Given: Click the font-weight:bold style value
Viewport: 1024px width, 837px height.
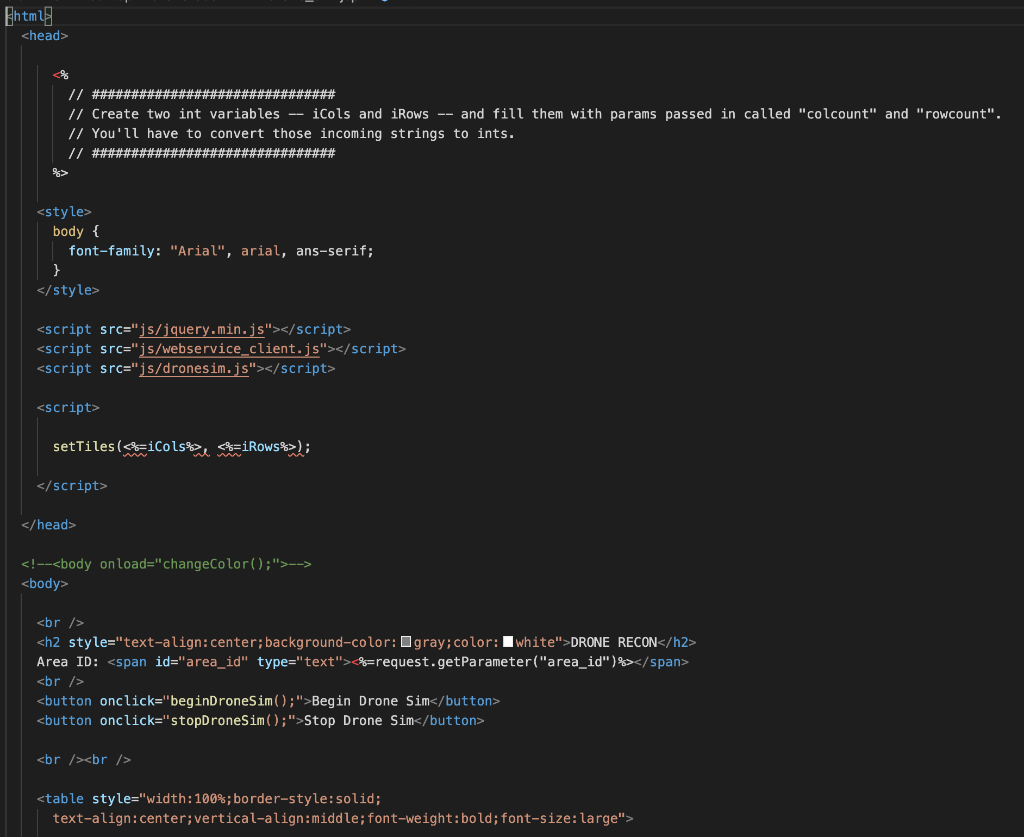Looking at the screenshot, I should [430, 819].
